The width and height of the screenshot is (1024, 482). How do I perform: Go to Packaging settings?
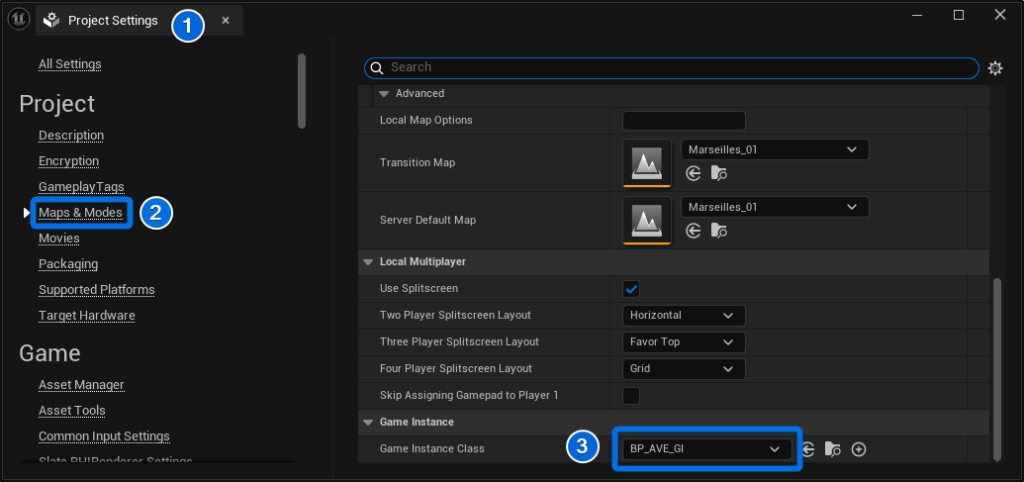point(68,264)
